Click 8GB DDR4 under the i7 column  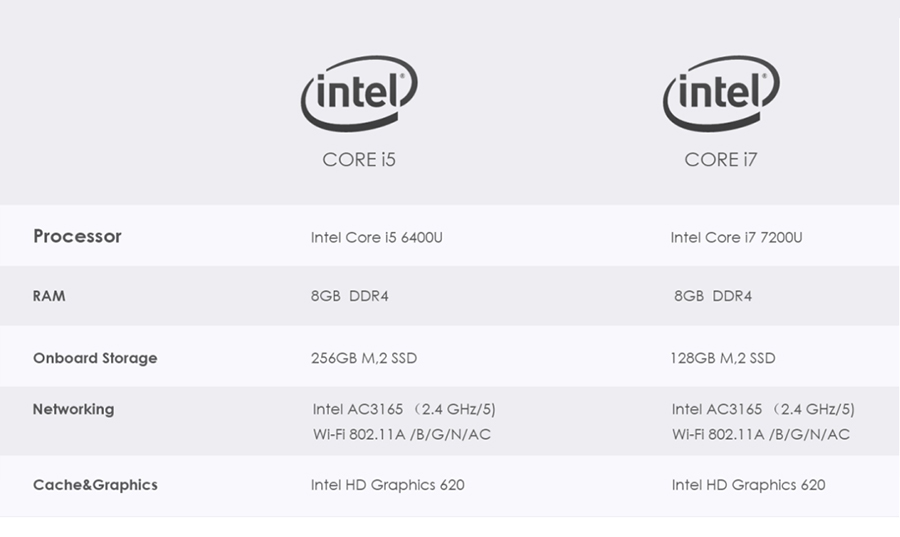point(713,296)
